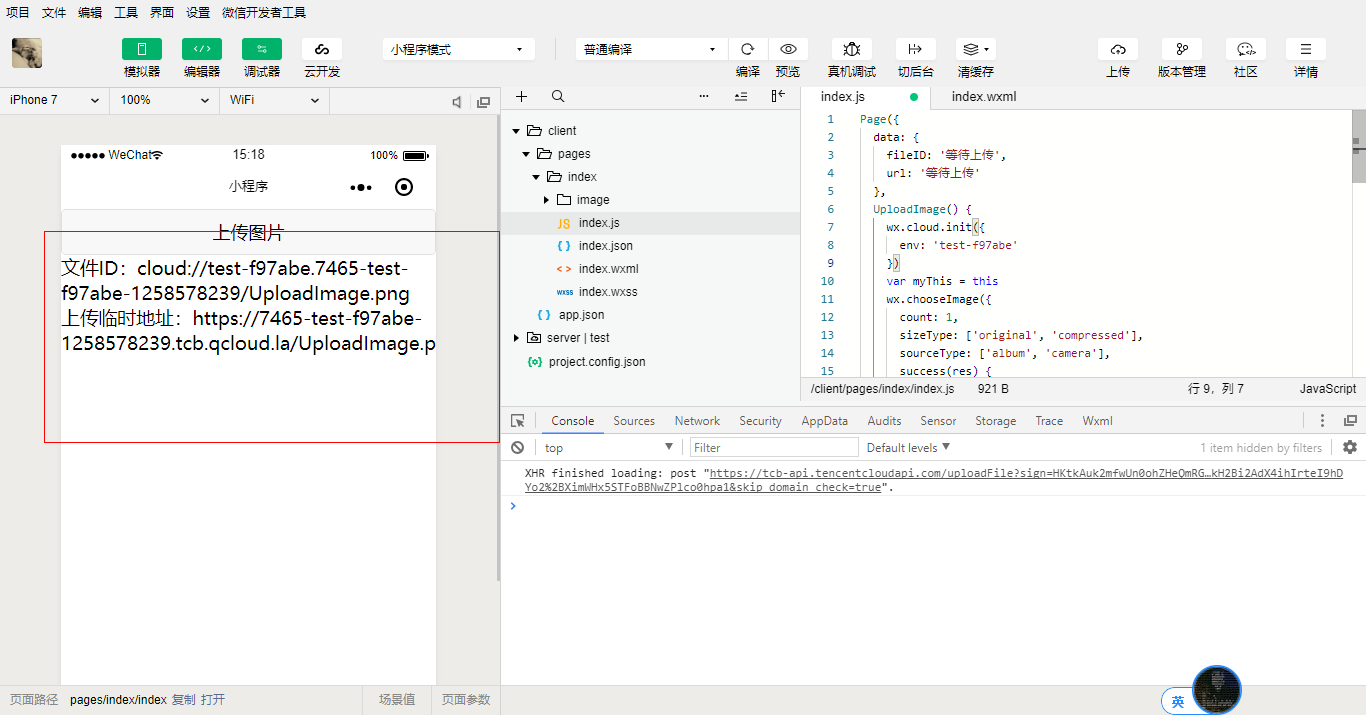
Task: Open the Cloud Development console icon
Action: [x=321, y=49]
